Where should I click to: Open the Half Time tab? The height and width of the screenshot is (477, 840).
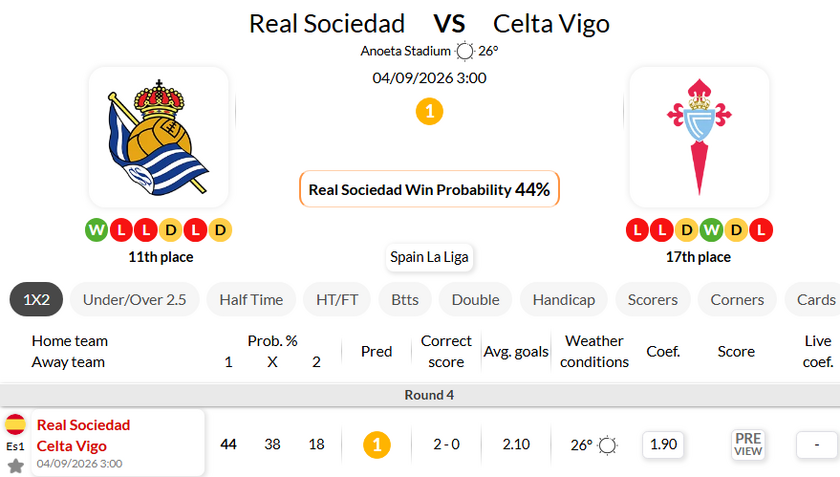pyautogui.click(x=251, y=300)
